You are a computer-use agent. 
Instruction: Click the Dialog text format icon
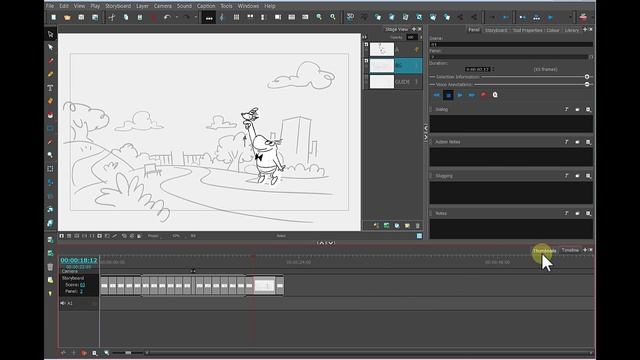coord(566,109)
